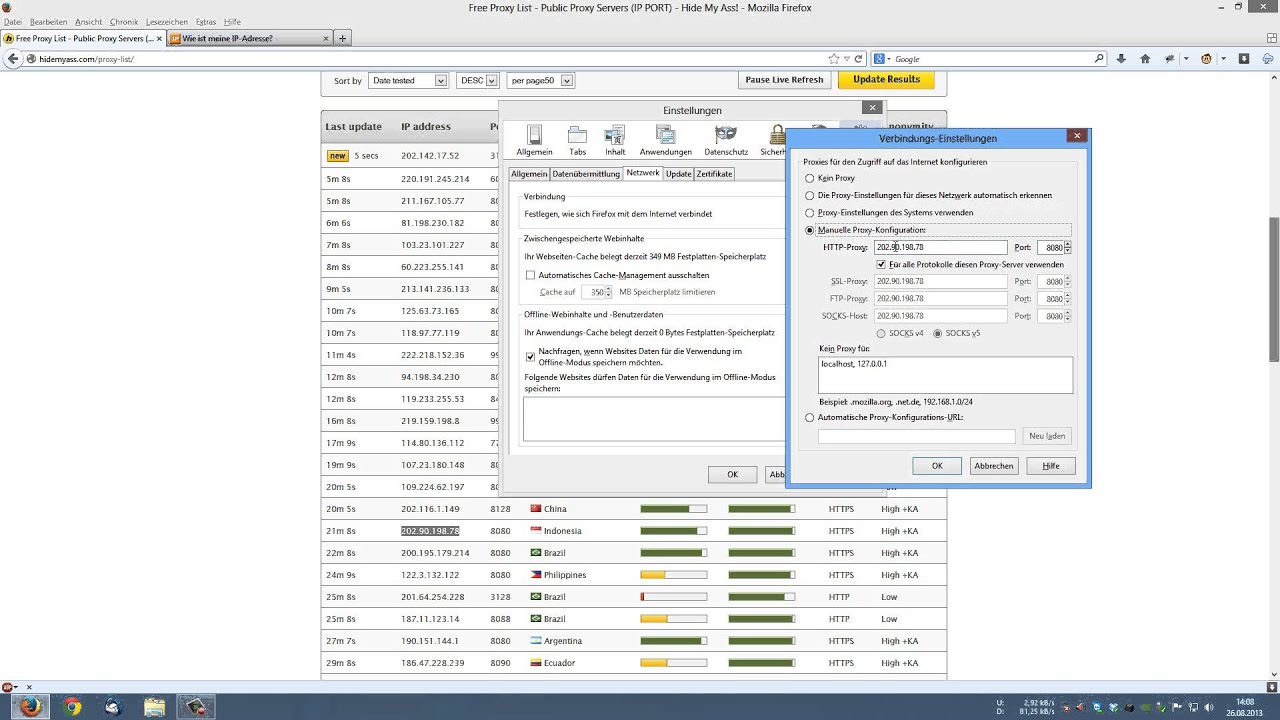The width and height of the screenshot is (1280, 720).
Task: Select Automatische Proxy-Konfigurations-URL radio button
Action: 810,417
